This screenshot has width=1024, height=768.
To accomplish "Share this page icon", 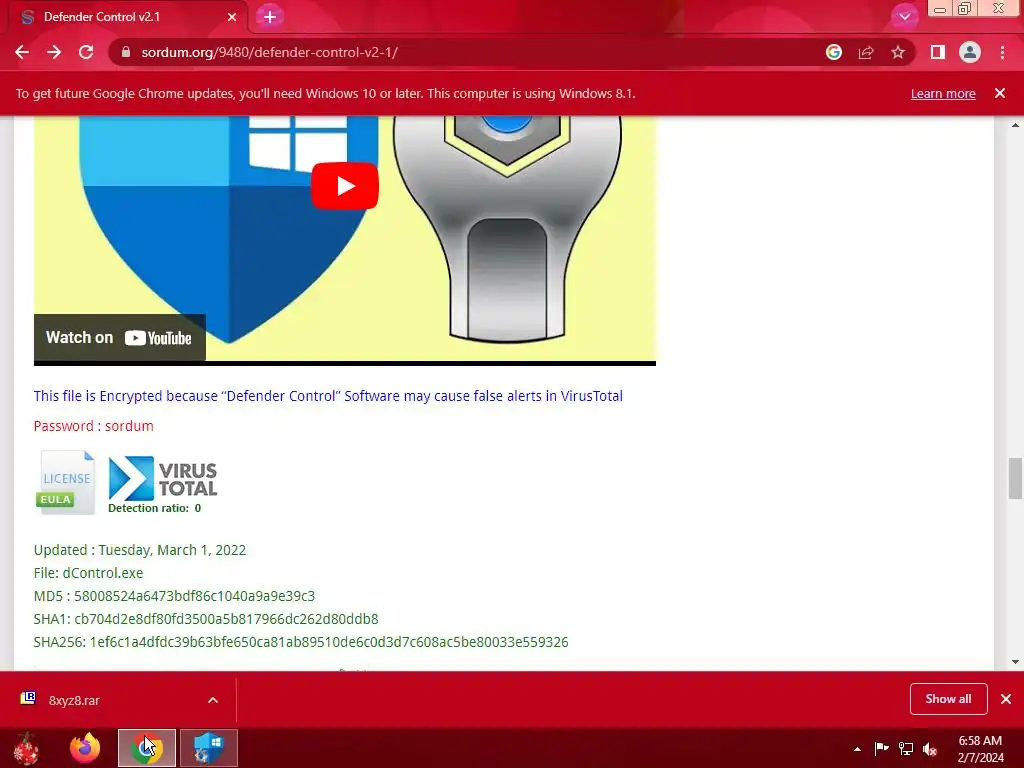I will pyautogui.click(x=865, y=52).
